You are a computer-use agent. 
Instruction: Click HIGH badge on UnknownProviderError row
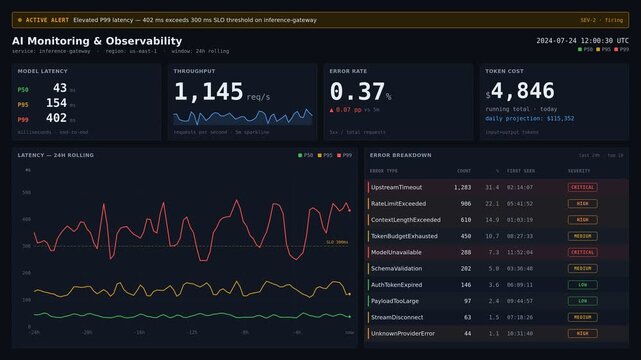pyautogui.click(x=583, y=333)
